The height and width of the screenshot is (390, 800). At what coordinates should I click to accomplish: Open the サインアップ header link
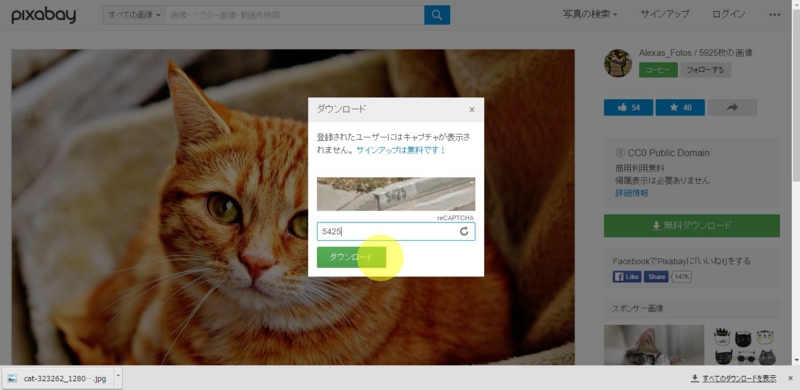[665, 14]
